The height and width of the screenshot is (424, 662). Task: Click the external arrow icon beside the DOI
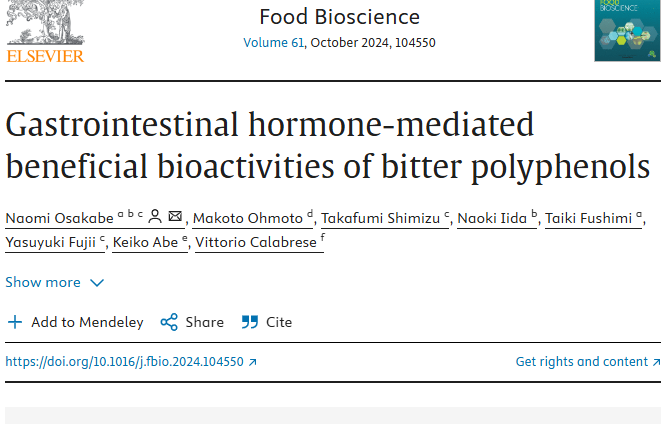(252, 362)
